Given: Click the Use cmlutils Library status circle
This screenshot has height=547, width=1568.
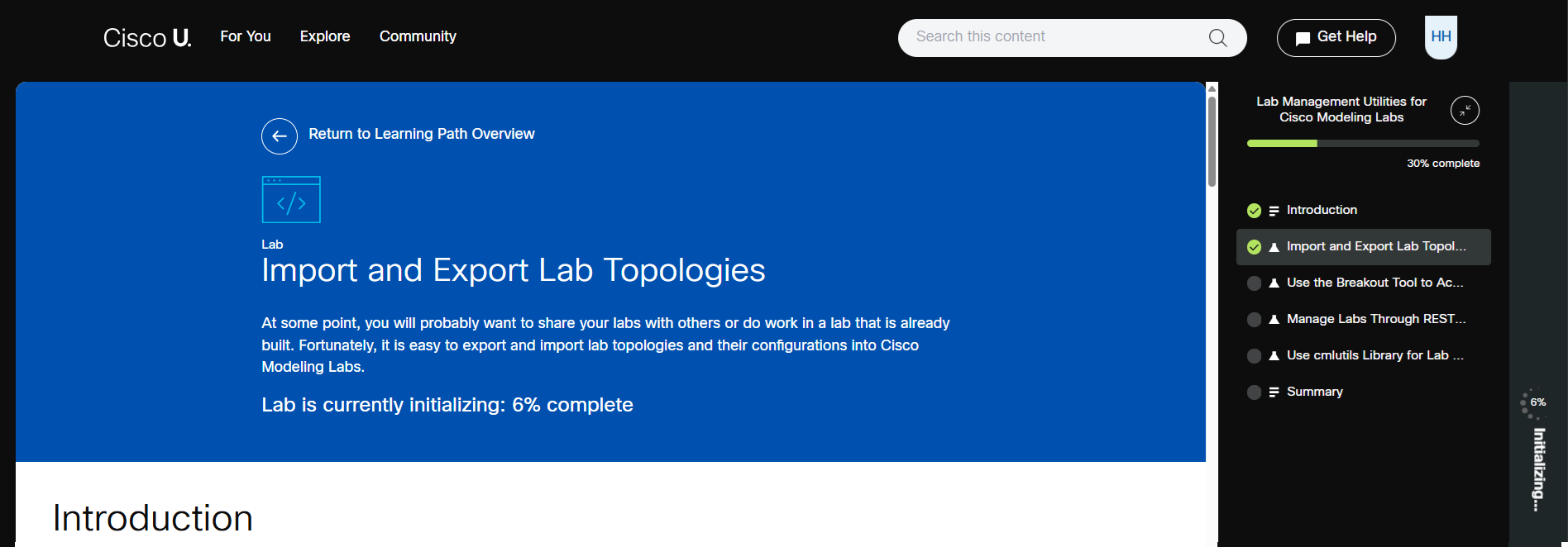Looking at the screenshot, I should [x=1254, y=356].
